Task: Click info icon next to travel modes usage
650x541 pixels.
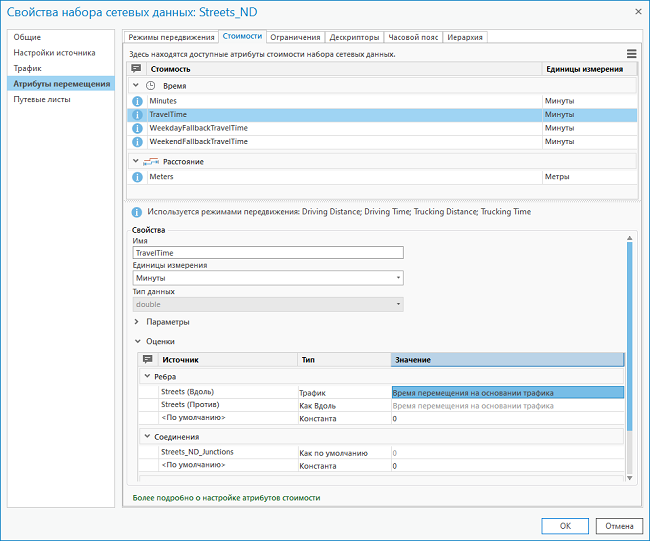Action: point(136,212)
